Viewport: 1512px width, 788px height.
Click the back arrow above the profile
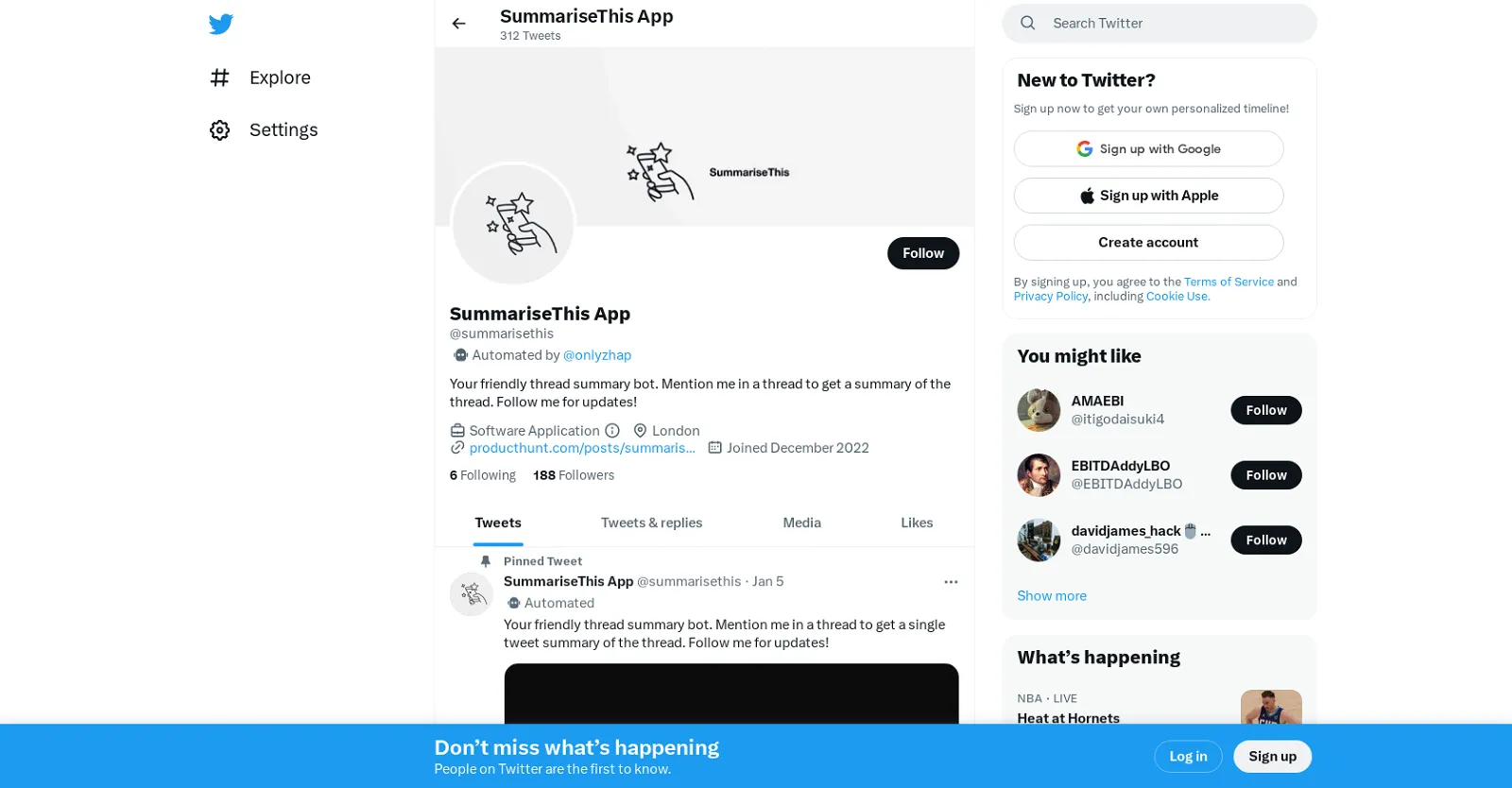[x=458, y=23]
